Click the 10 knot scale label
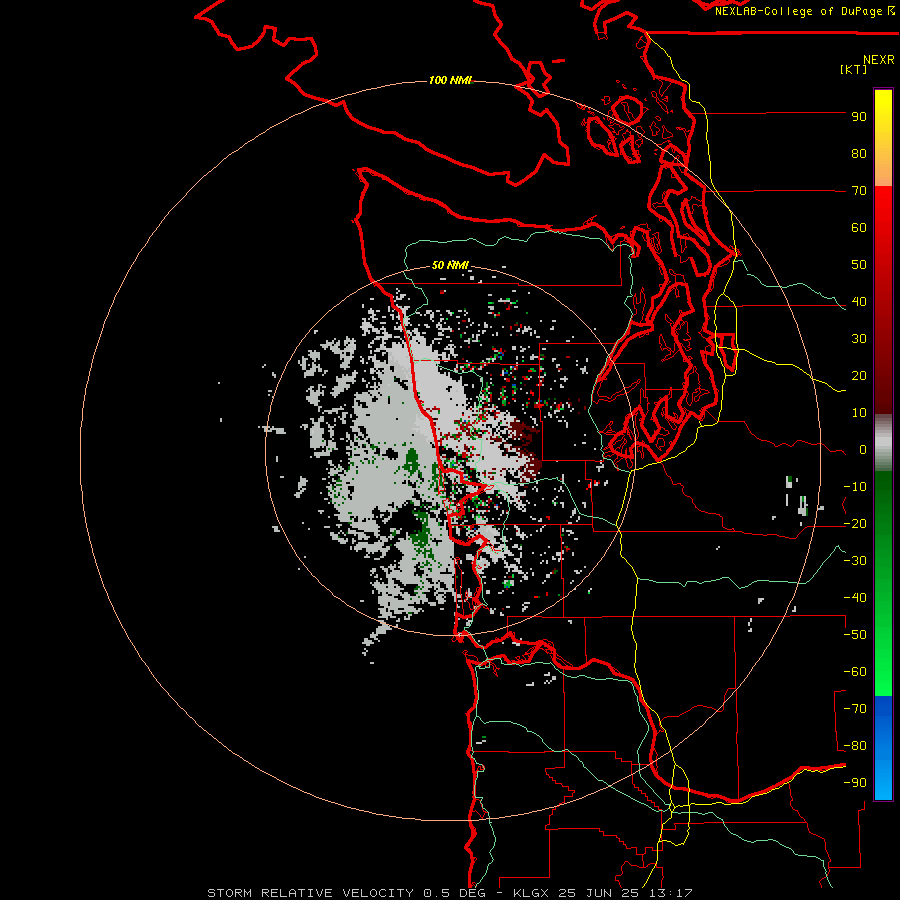 [x=859, y=413]
